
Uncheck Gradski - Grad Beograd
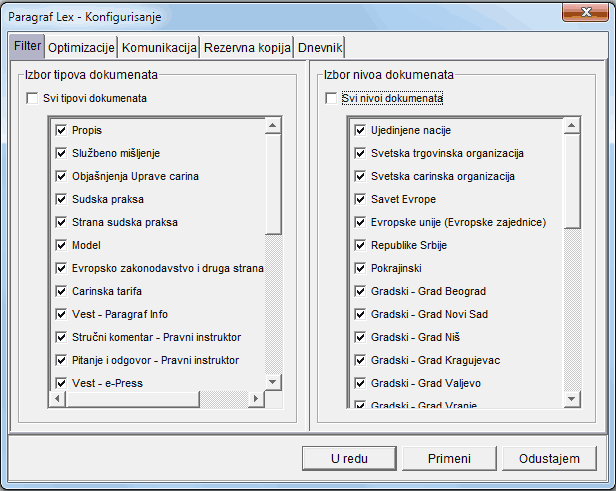point(360,291)
